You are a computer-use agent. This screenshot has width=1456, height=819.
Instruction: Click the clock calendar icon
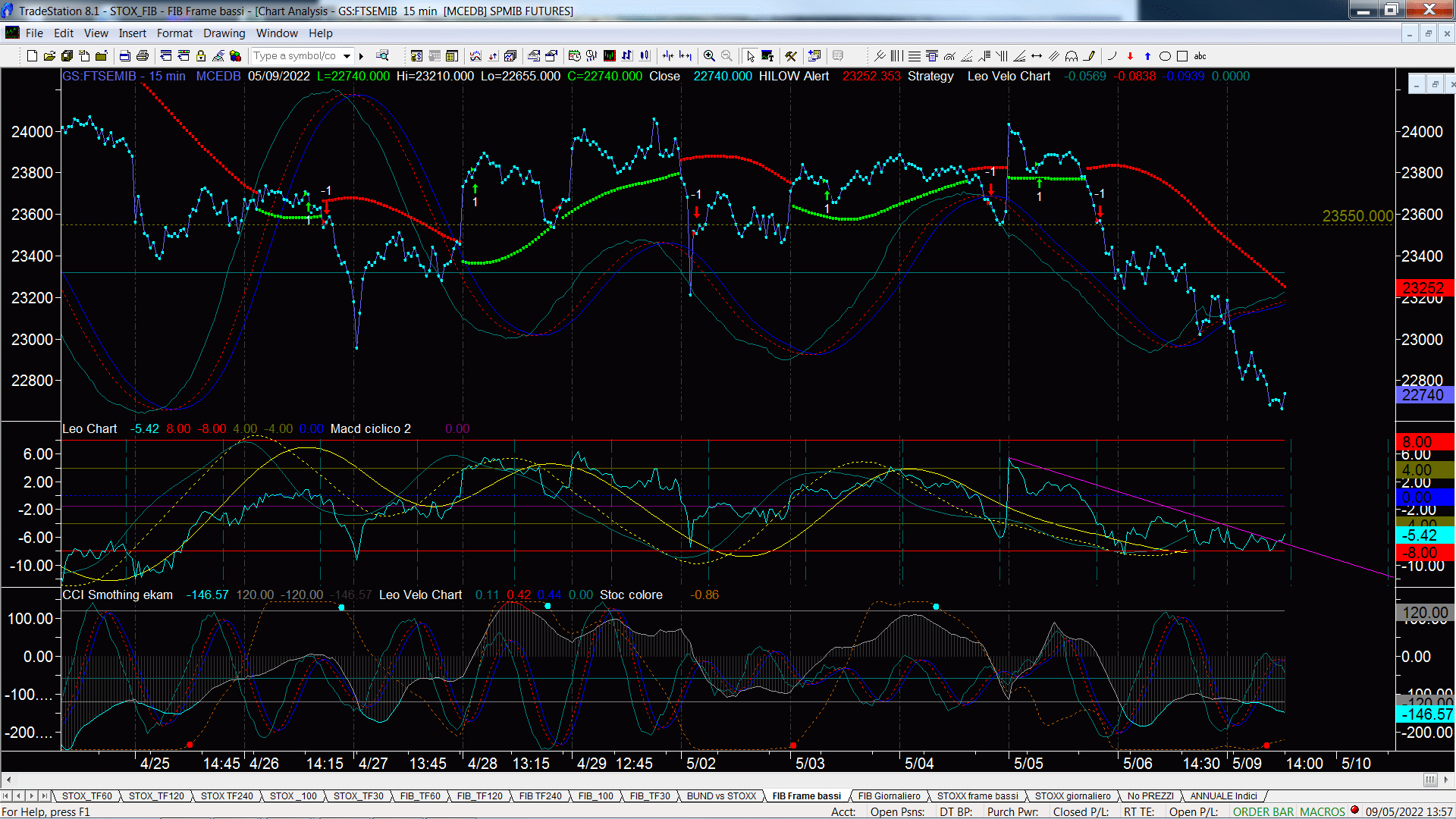pos(574,56)
